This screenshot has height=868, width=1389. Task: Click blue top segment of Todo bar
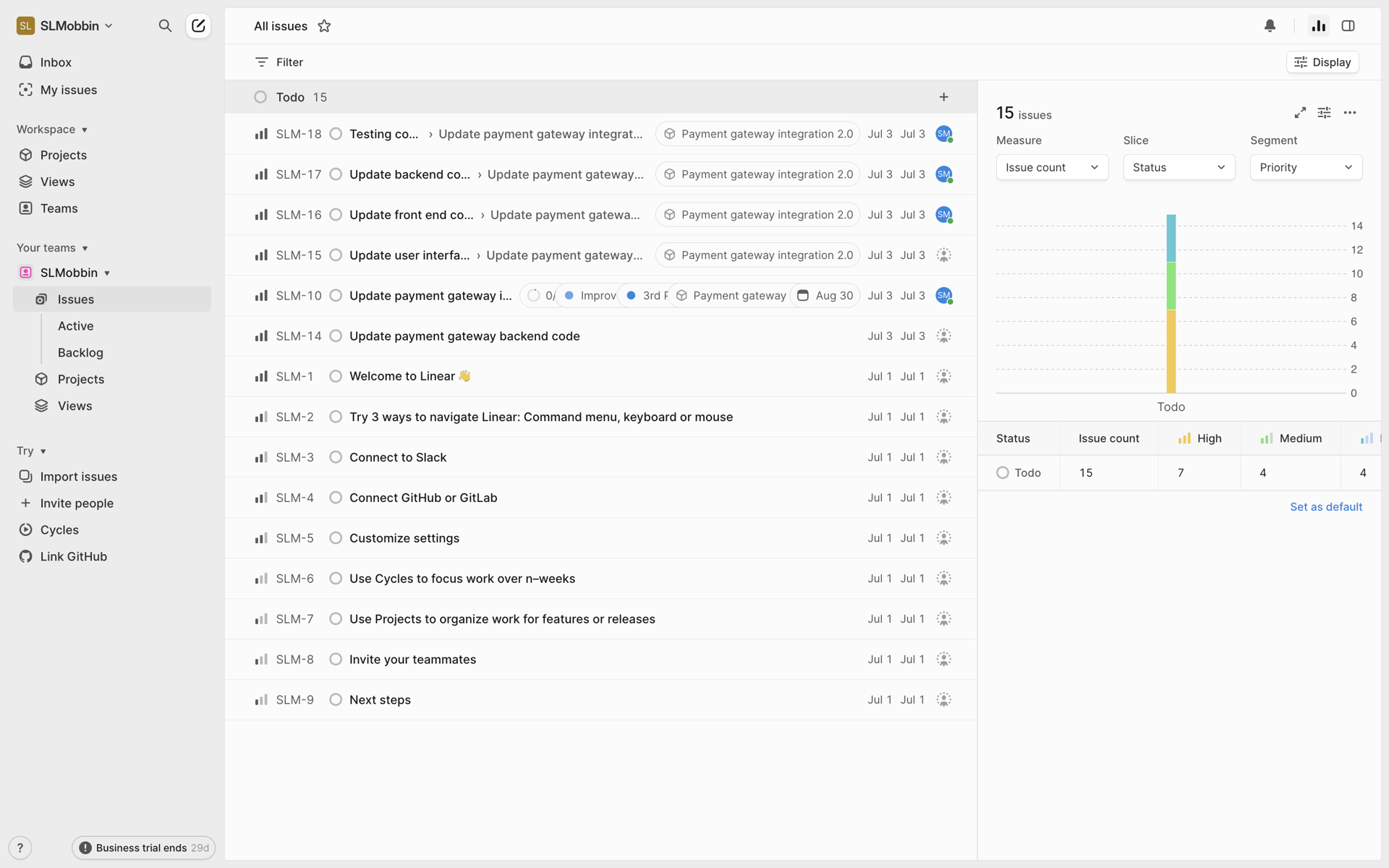[1171, 238]
